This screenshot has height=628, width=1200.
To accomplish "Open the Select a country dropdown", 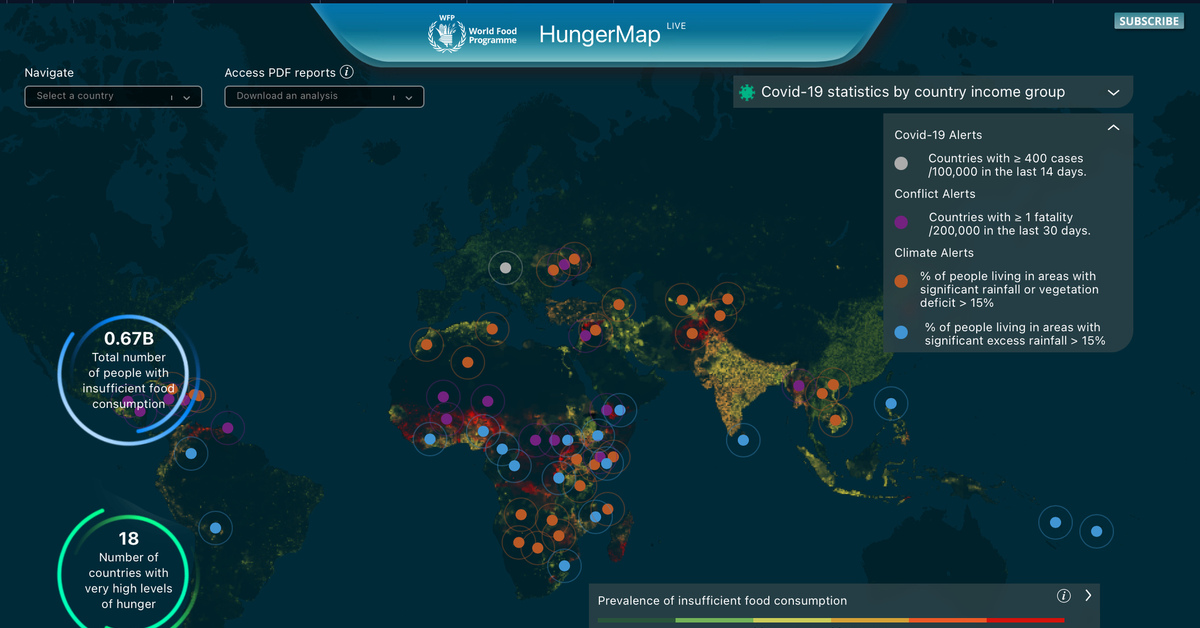I will (x=112, y=96).
